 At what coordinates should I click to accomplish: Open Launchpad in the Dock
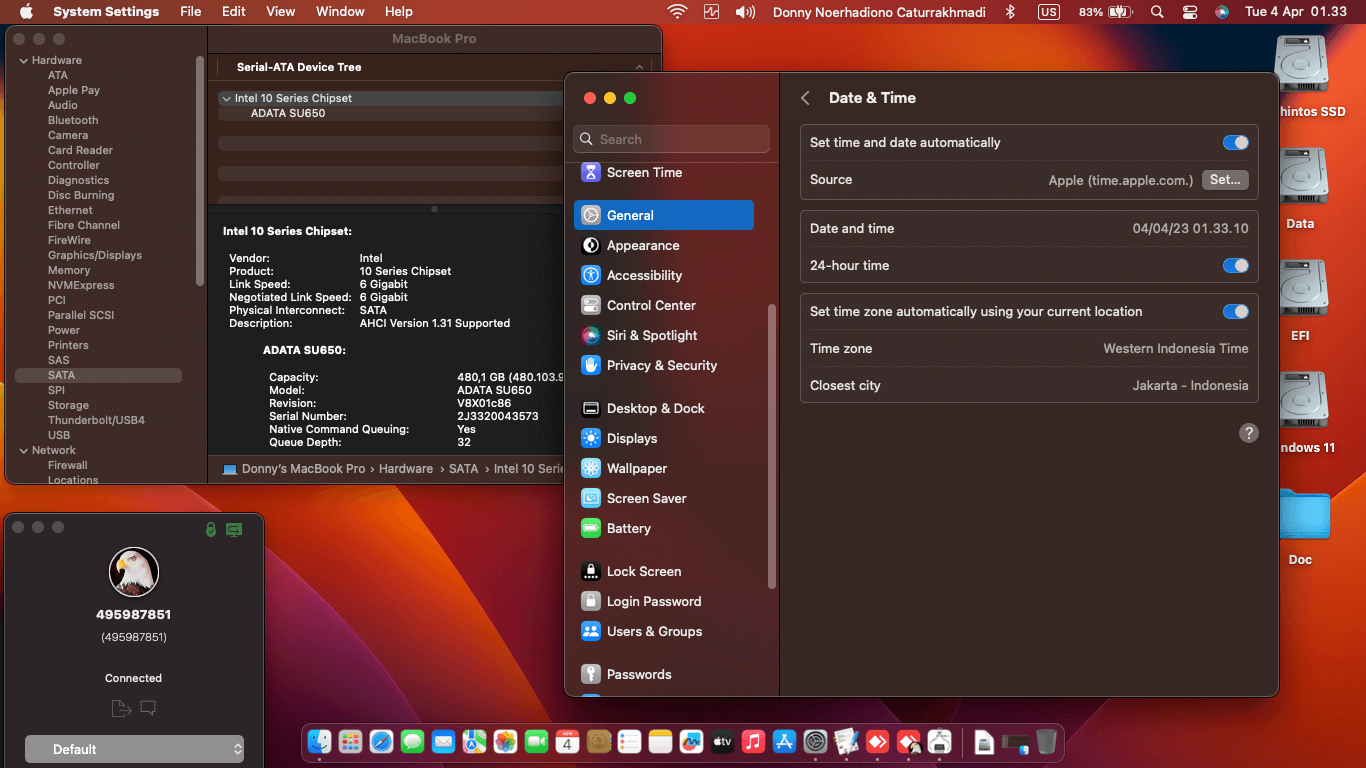point(350,741)
